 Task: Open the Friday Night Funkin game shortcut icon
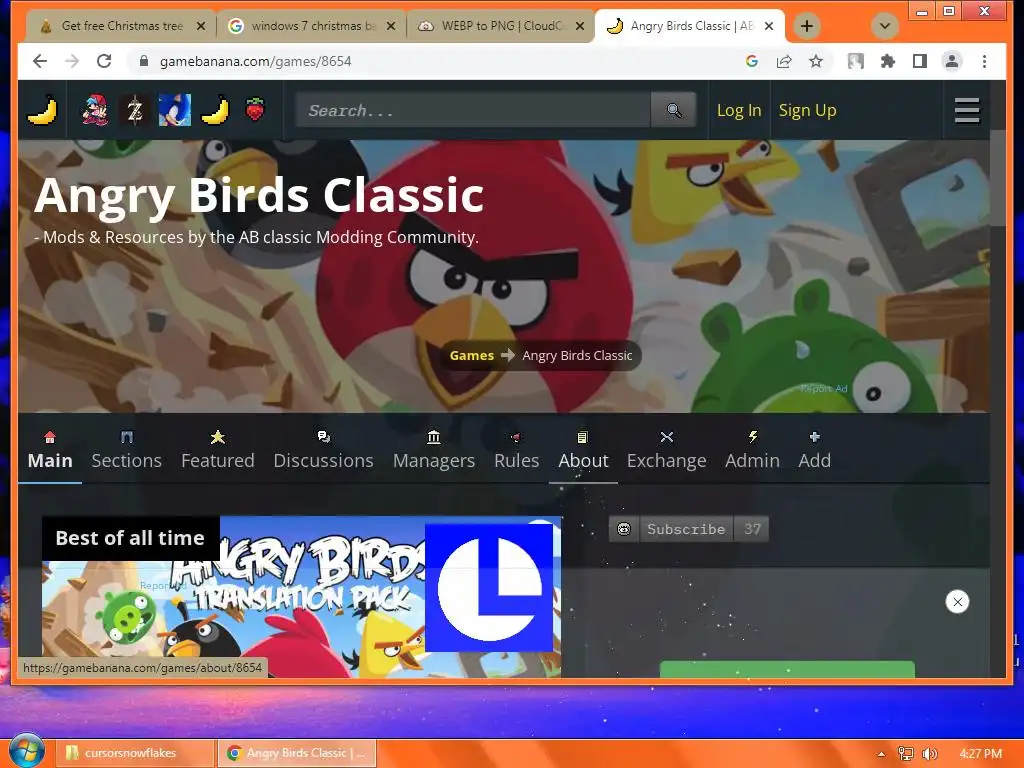click(95, 110)
